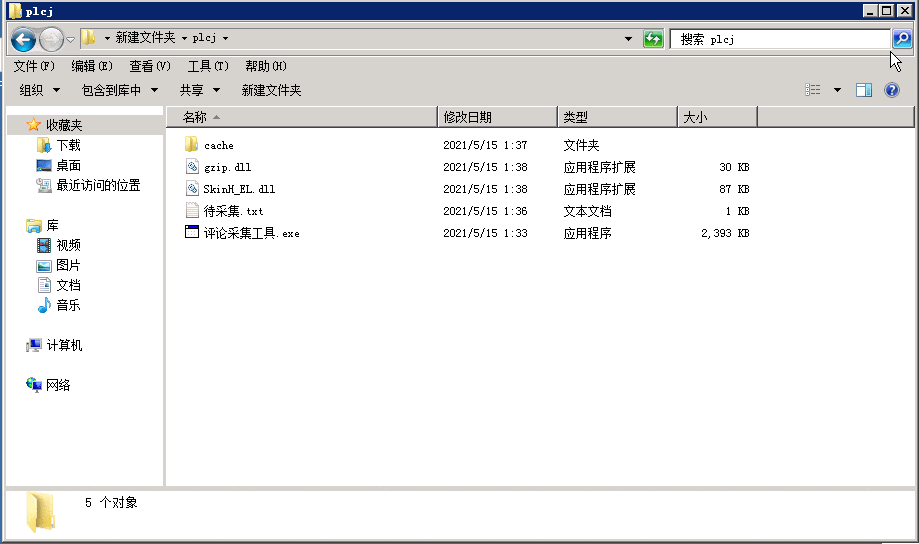Refresh the folder with green refresh icon
919x544 pixels.
click(x=653, y=39)
